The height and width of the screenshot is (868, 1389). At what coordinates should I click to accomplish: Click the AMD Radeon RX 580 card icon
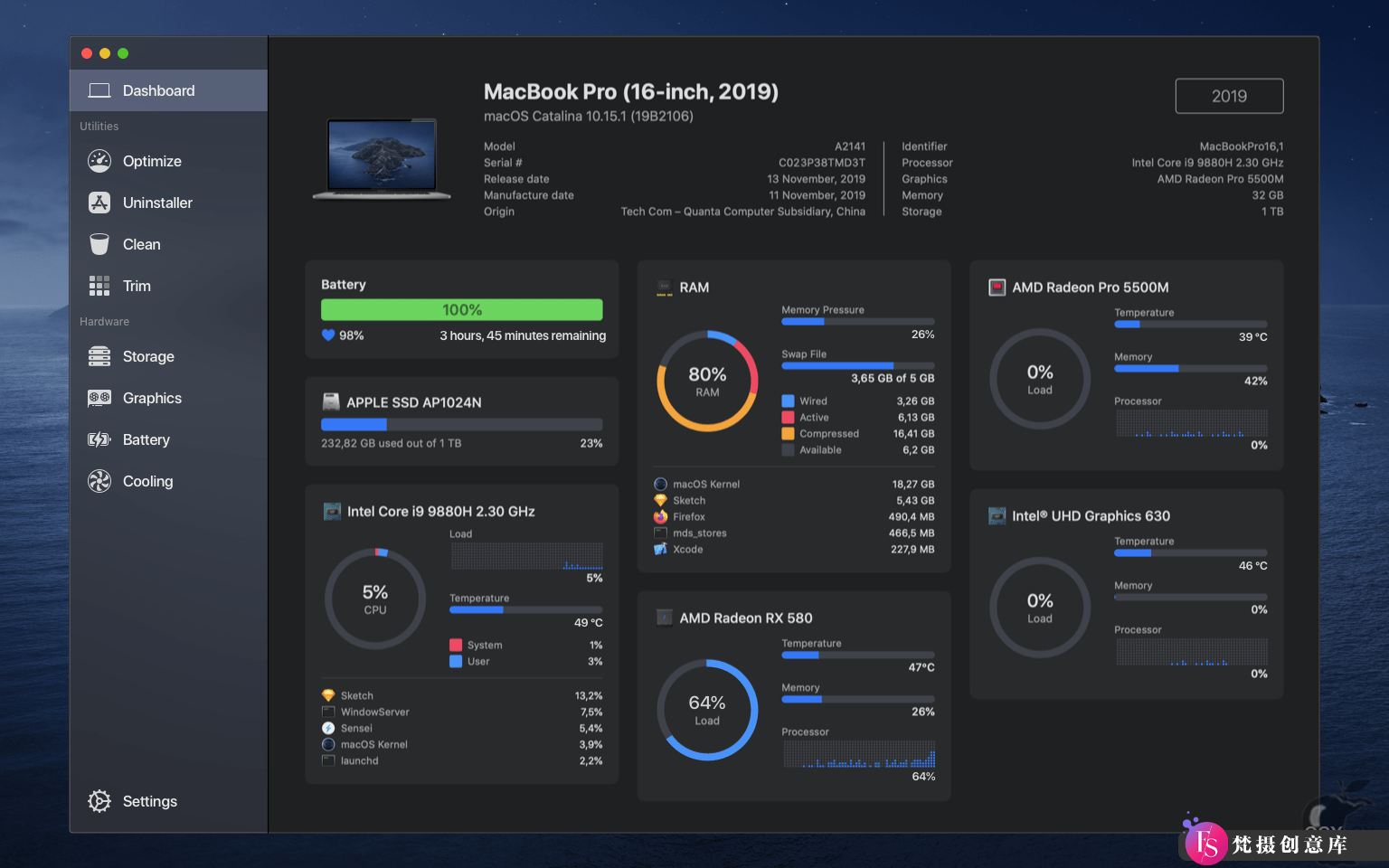[x=664, y=618]
